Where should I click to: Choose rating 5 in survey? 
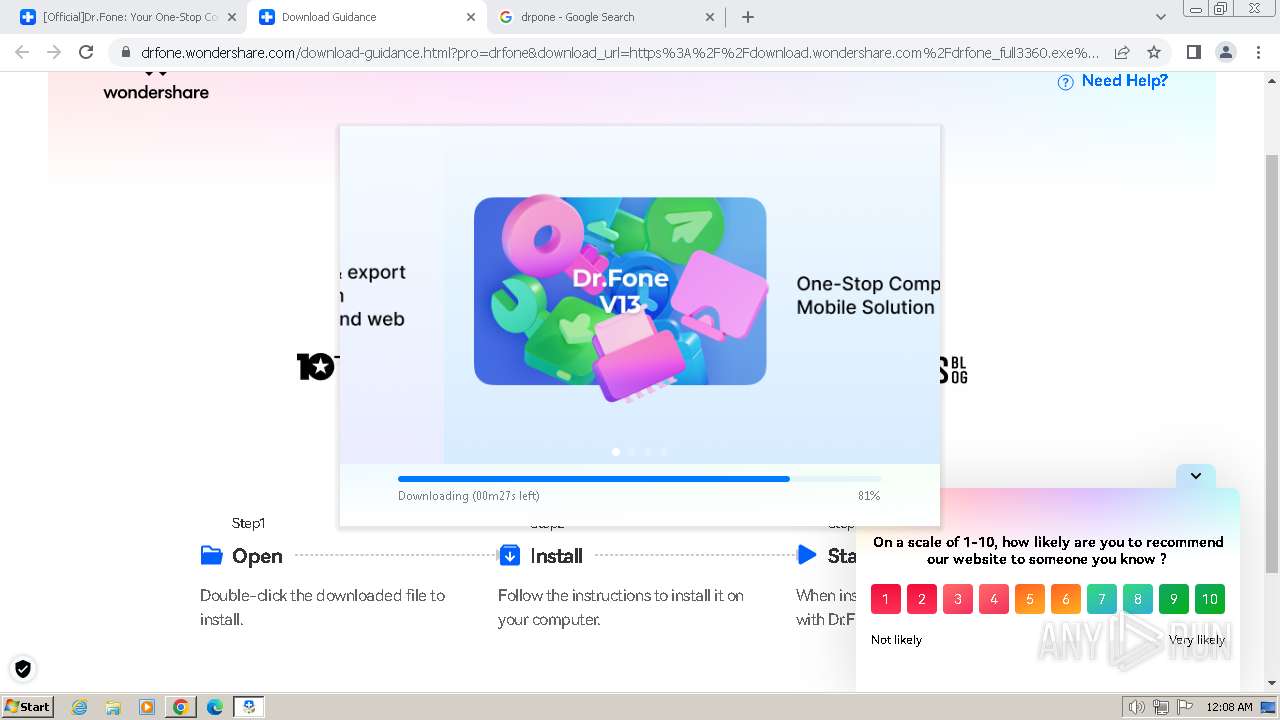coord(1030,599)
